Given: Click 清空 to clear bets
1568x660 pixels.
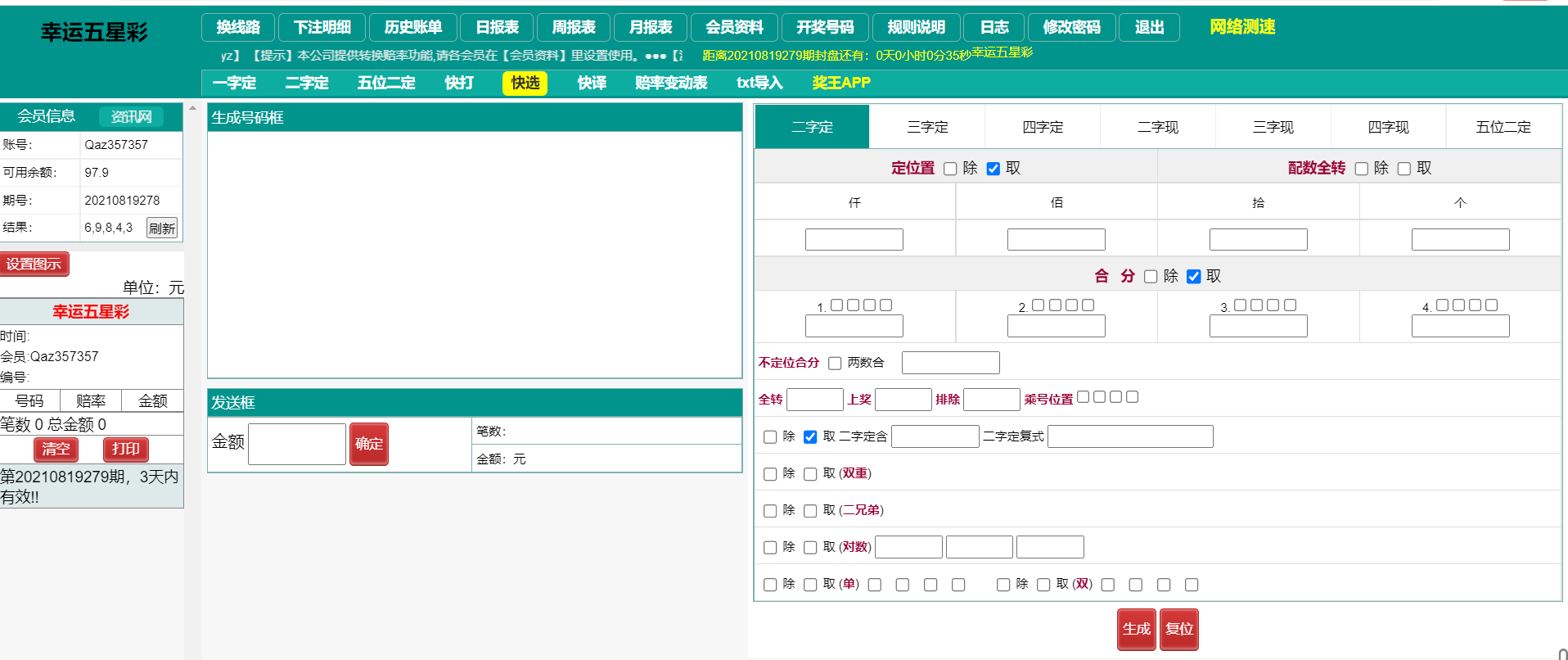Looking at the screenshot, I should click(56, 449).
